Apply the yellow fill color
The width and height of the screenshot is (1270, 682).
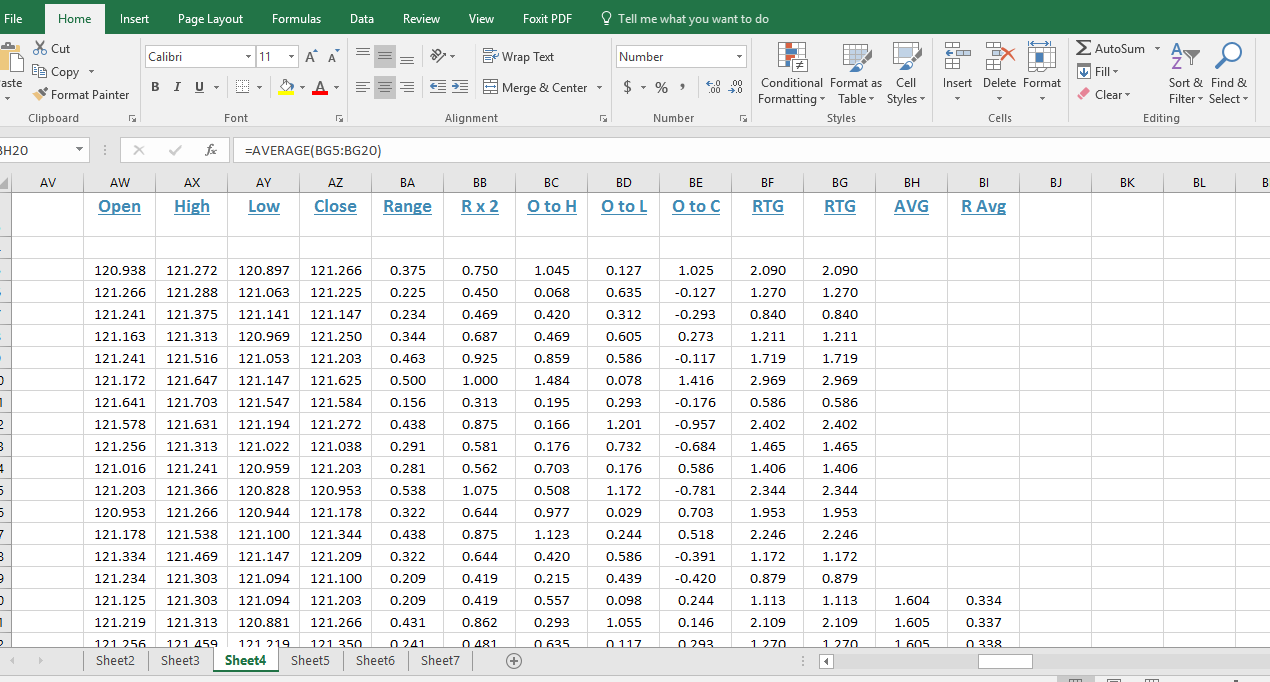(x=287, y=88)
